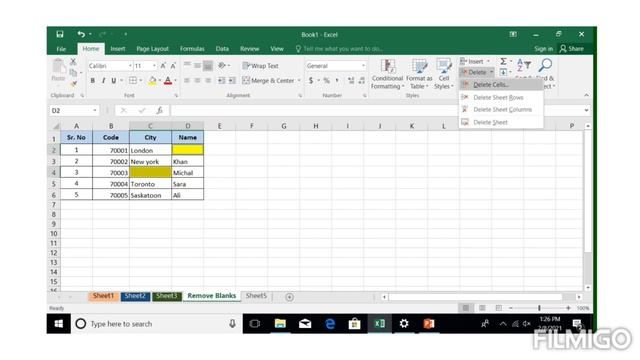Viewport: 640px width, 360px height.
Task: Click the Insert Function fx icon
Action: (x=160, y=111)
